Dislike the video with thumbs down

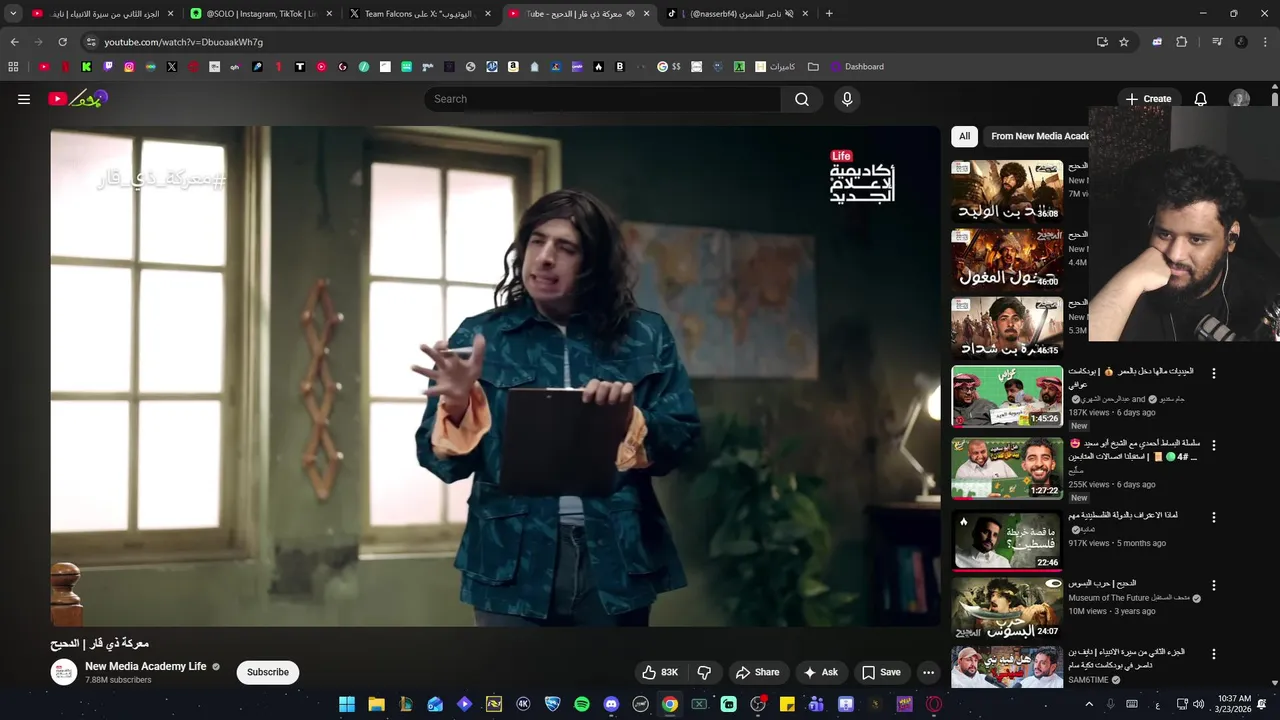tap(704, 672)
